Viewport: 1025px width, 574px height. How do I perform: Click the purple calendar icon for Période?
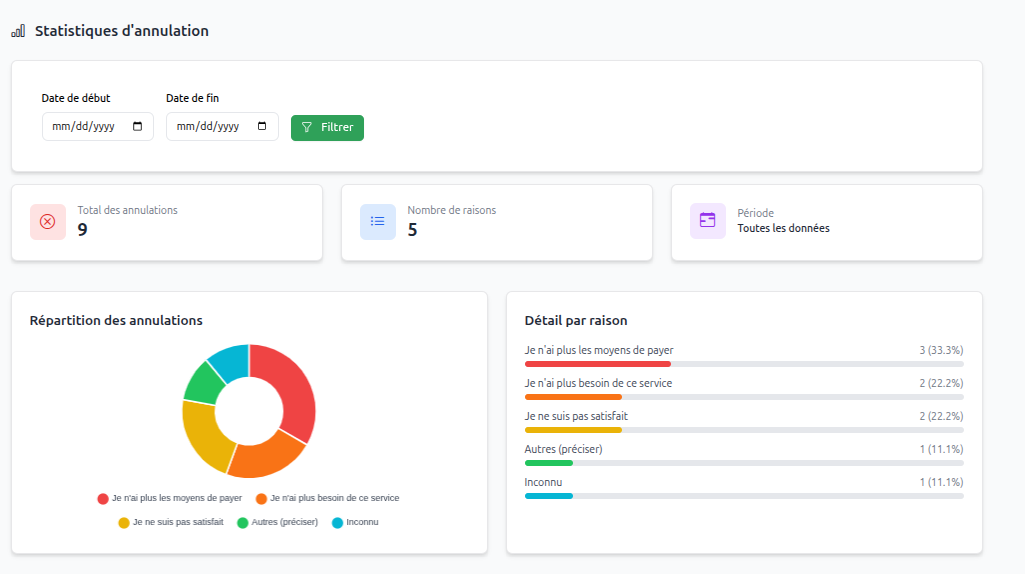pyautogui.click(x=708, y=221)
